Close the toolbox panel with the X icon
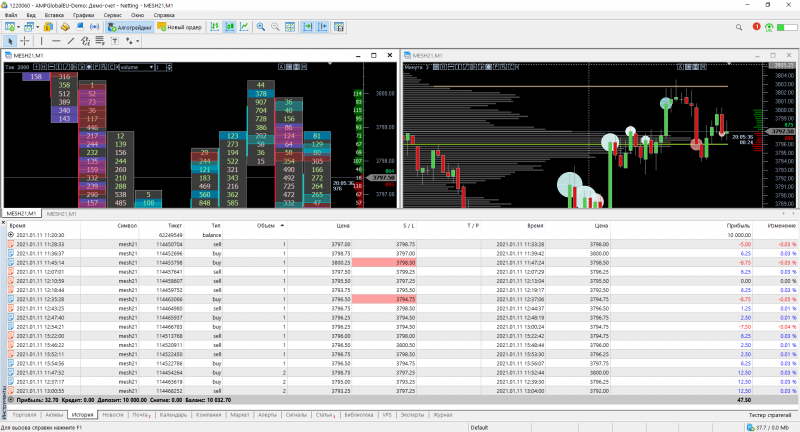 pyautogui.click(x=3, y=222)
